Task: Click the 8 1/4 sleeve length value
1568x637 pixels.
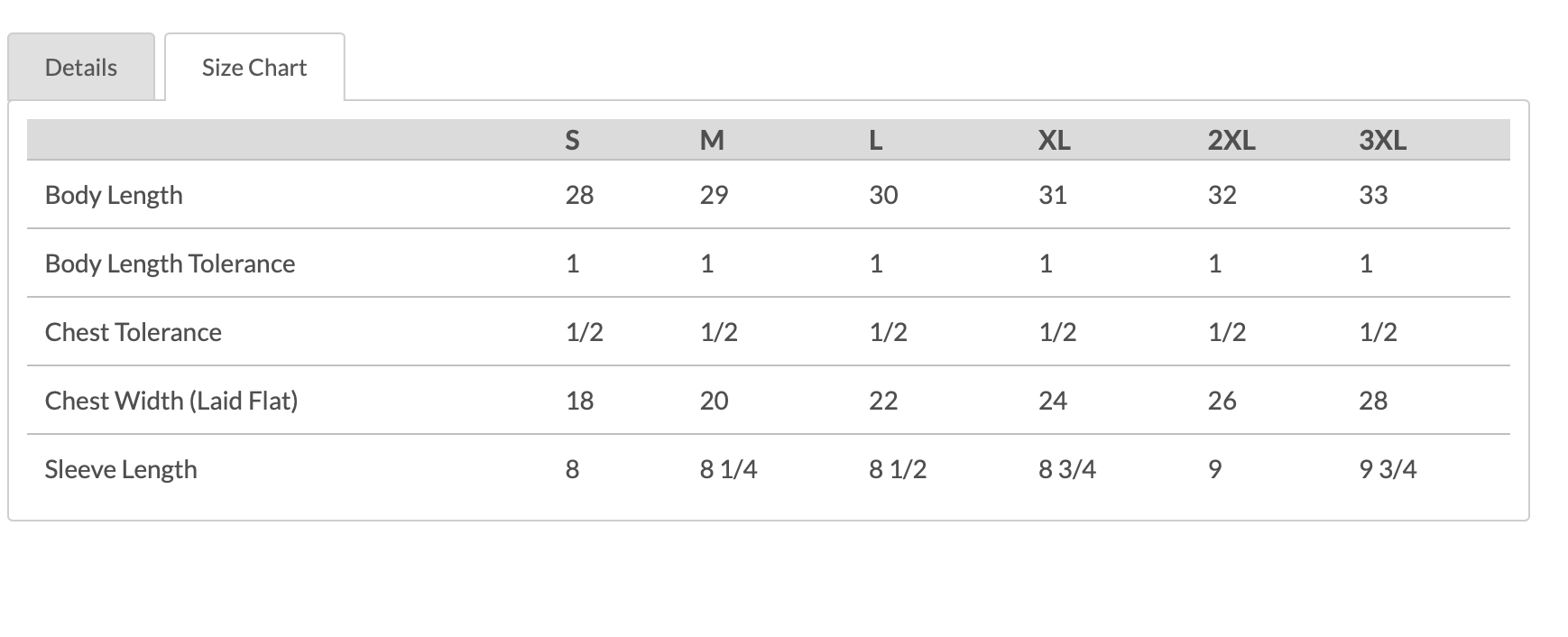Action: (728, 469)
